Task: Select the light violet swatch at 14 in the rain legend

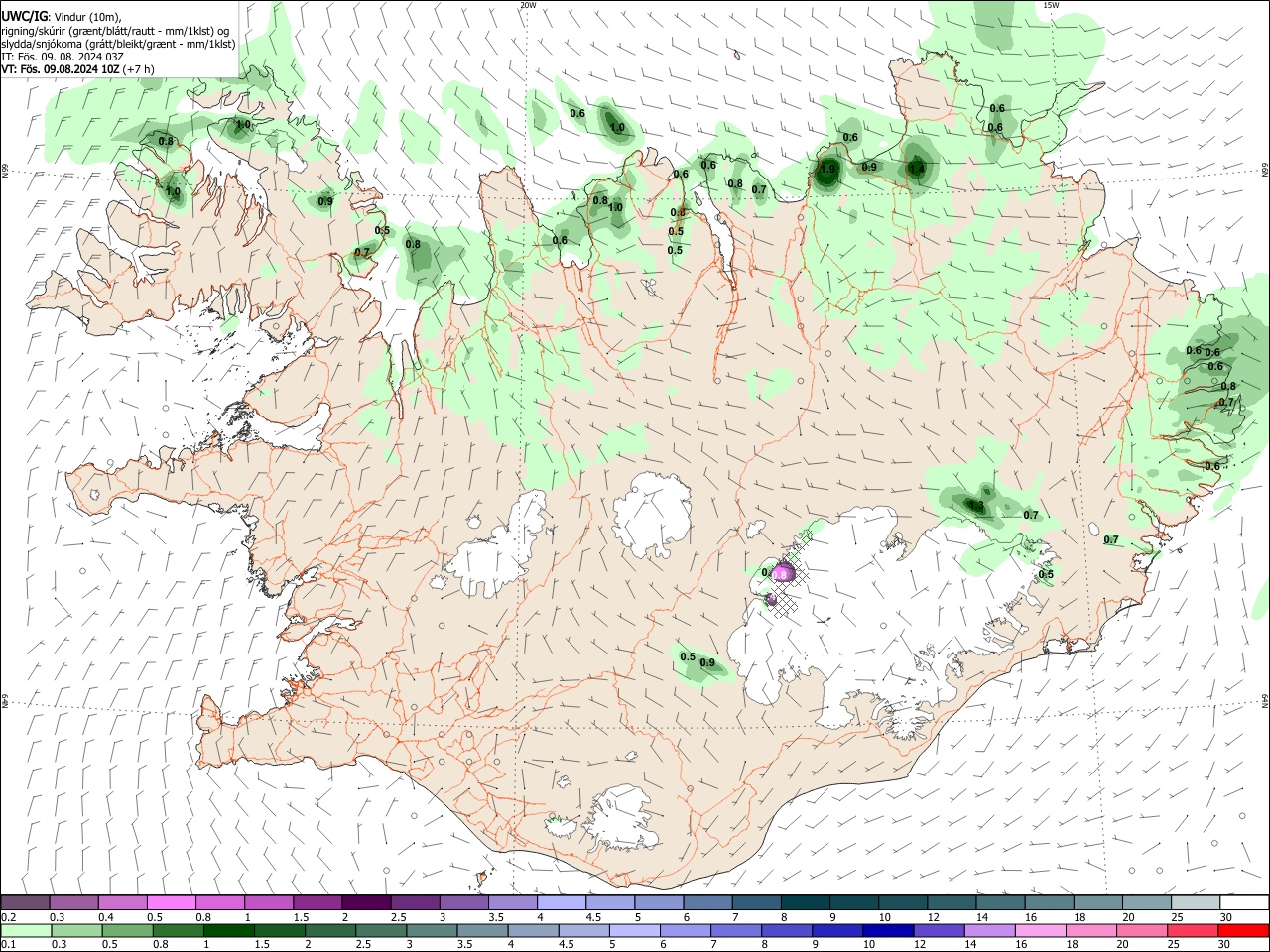Action: coord(988,930)
